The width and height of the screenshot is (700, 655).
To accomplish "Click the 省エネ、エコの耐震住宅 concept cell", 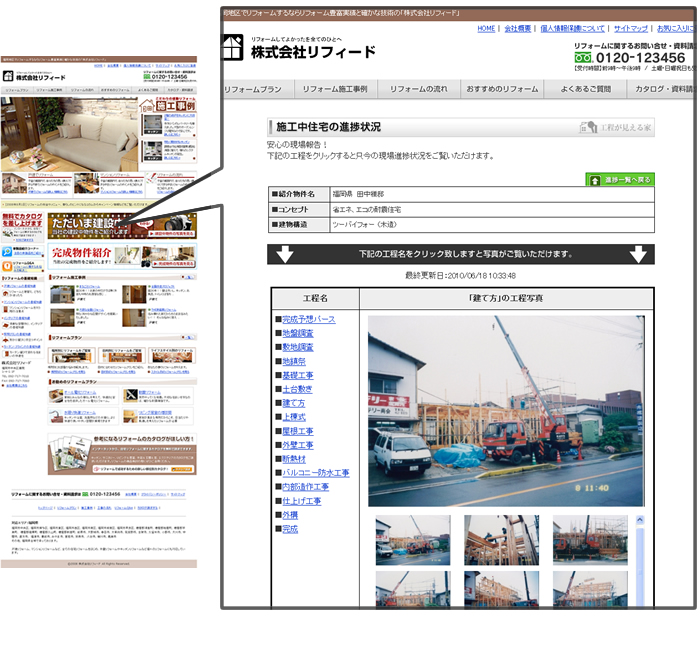I will tap(492, 209).
